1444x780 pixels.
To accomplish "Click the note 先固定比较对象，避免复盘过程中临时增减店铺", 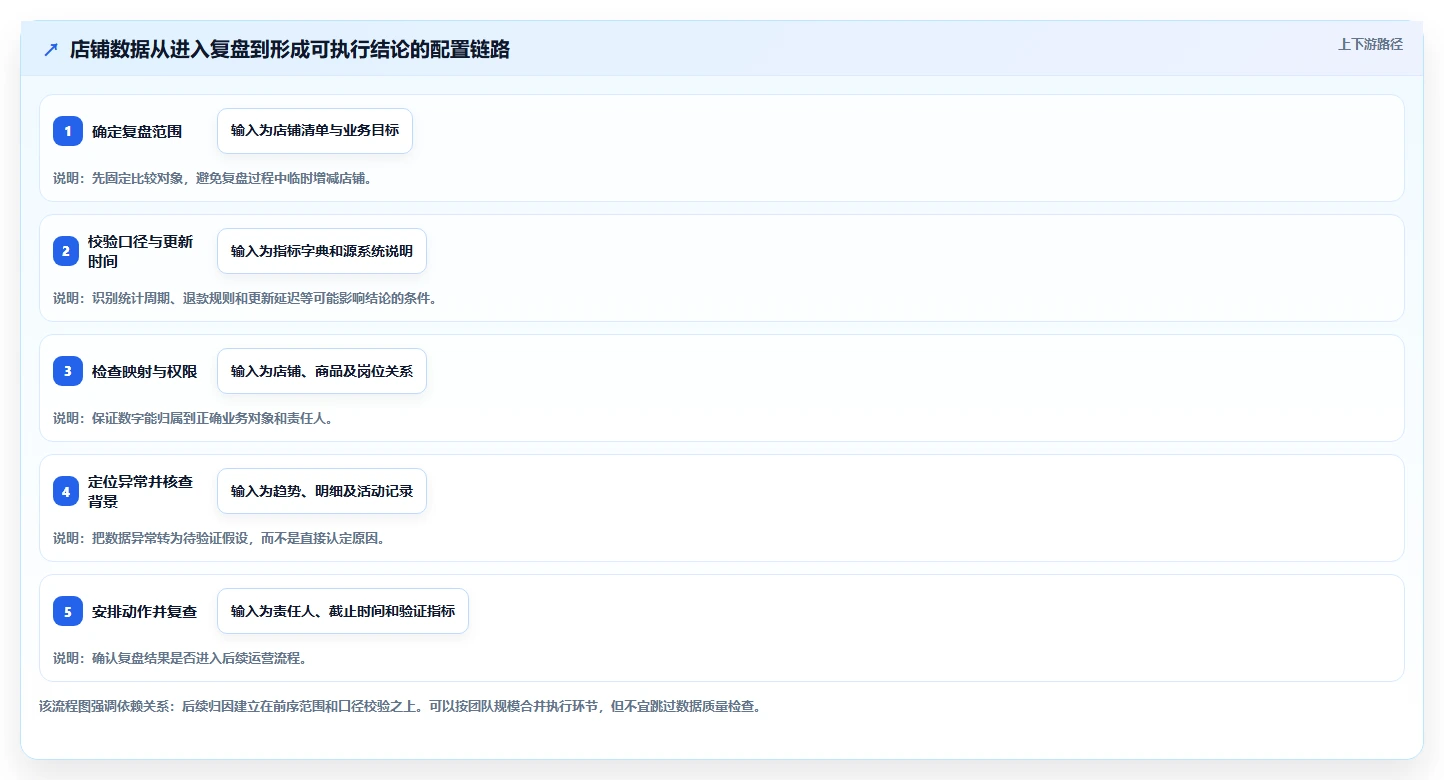I will 213,178.
